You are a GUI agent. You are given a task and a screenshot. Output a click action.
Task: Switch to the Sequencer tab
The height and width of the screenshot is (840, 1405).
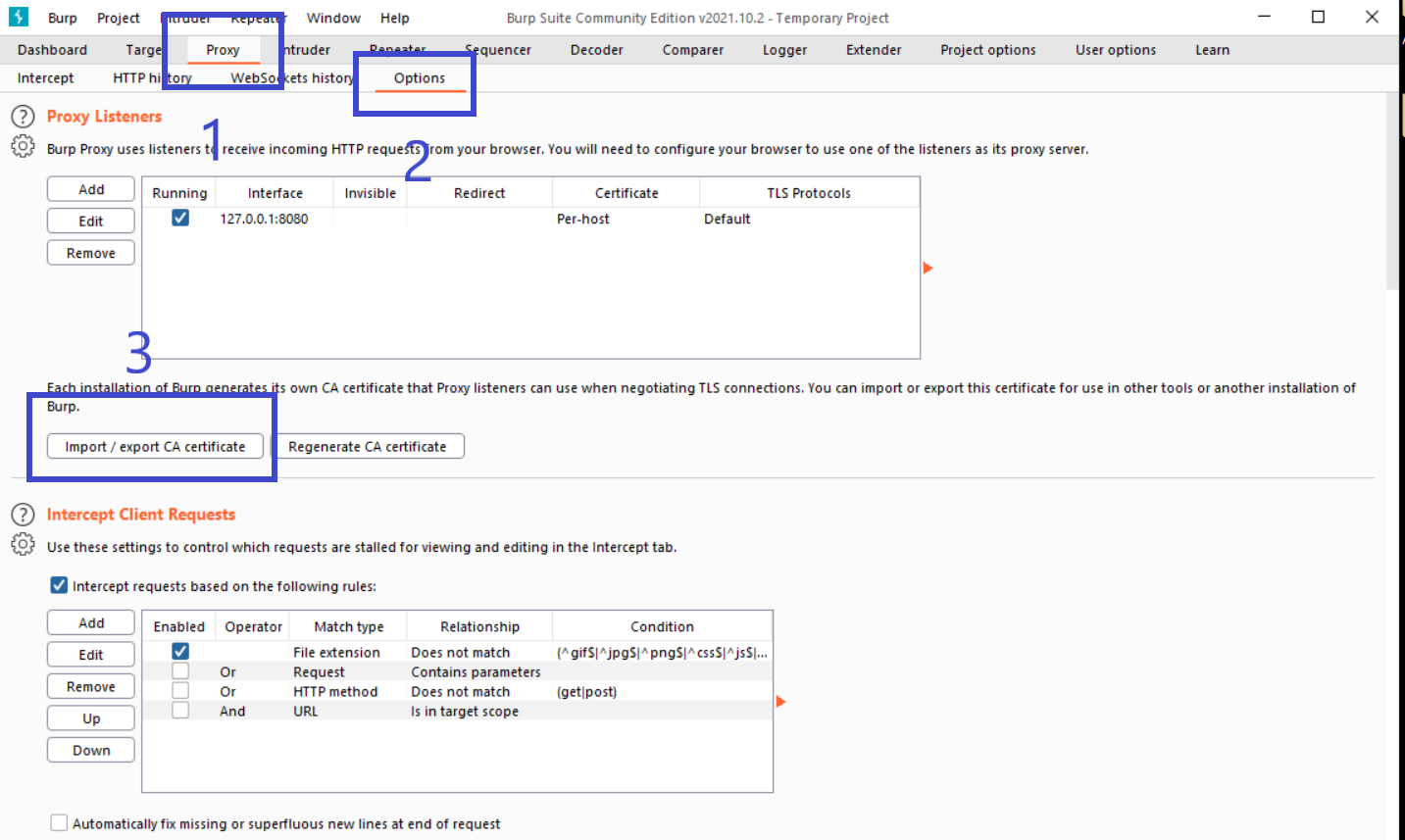coord(498,50)
